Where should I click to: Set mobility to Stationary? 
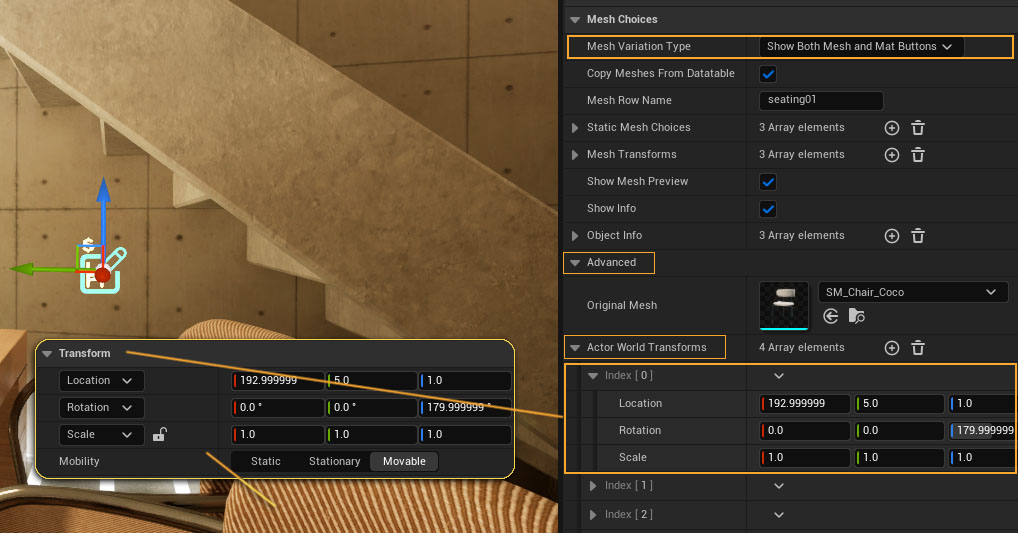334,461
